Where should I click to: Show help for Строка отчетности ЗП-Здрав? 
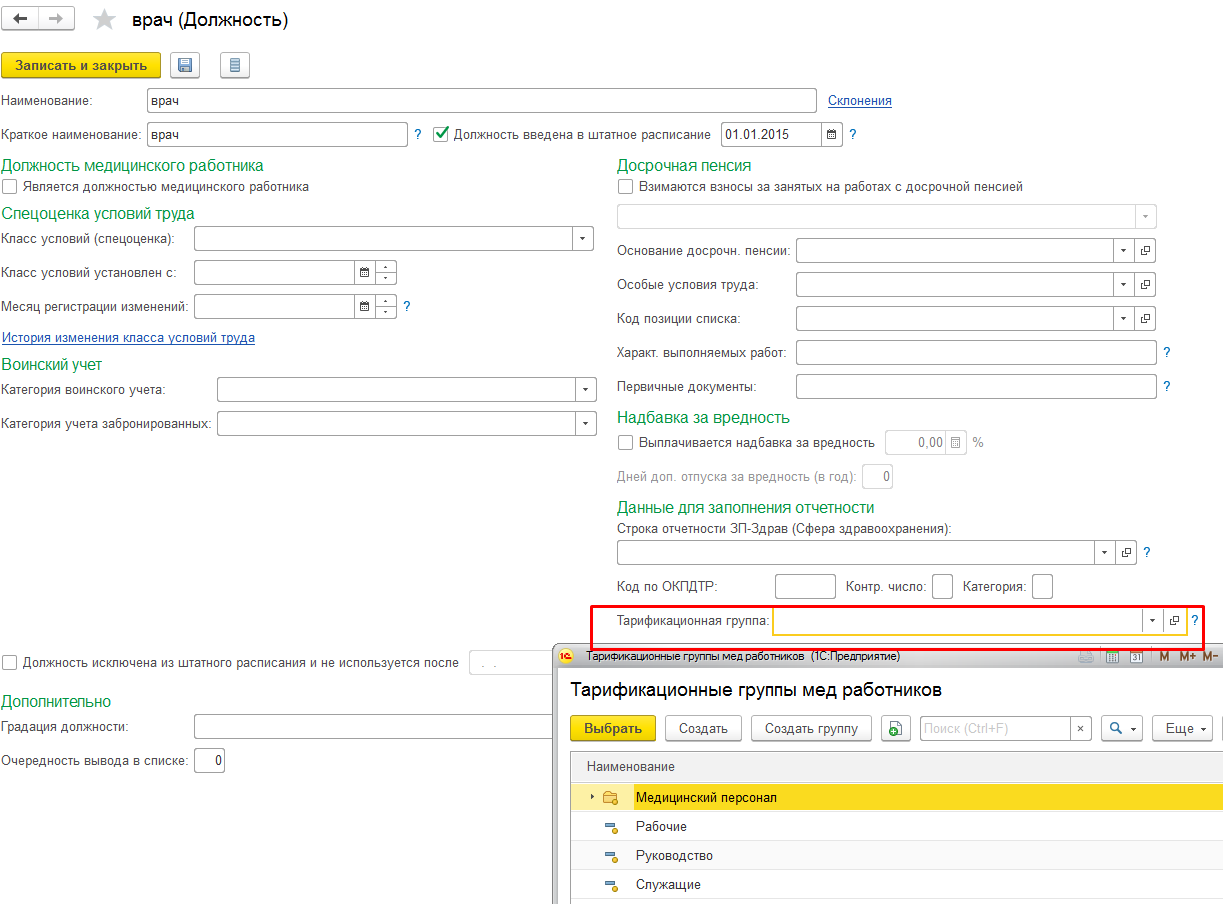[1147, 552]
